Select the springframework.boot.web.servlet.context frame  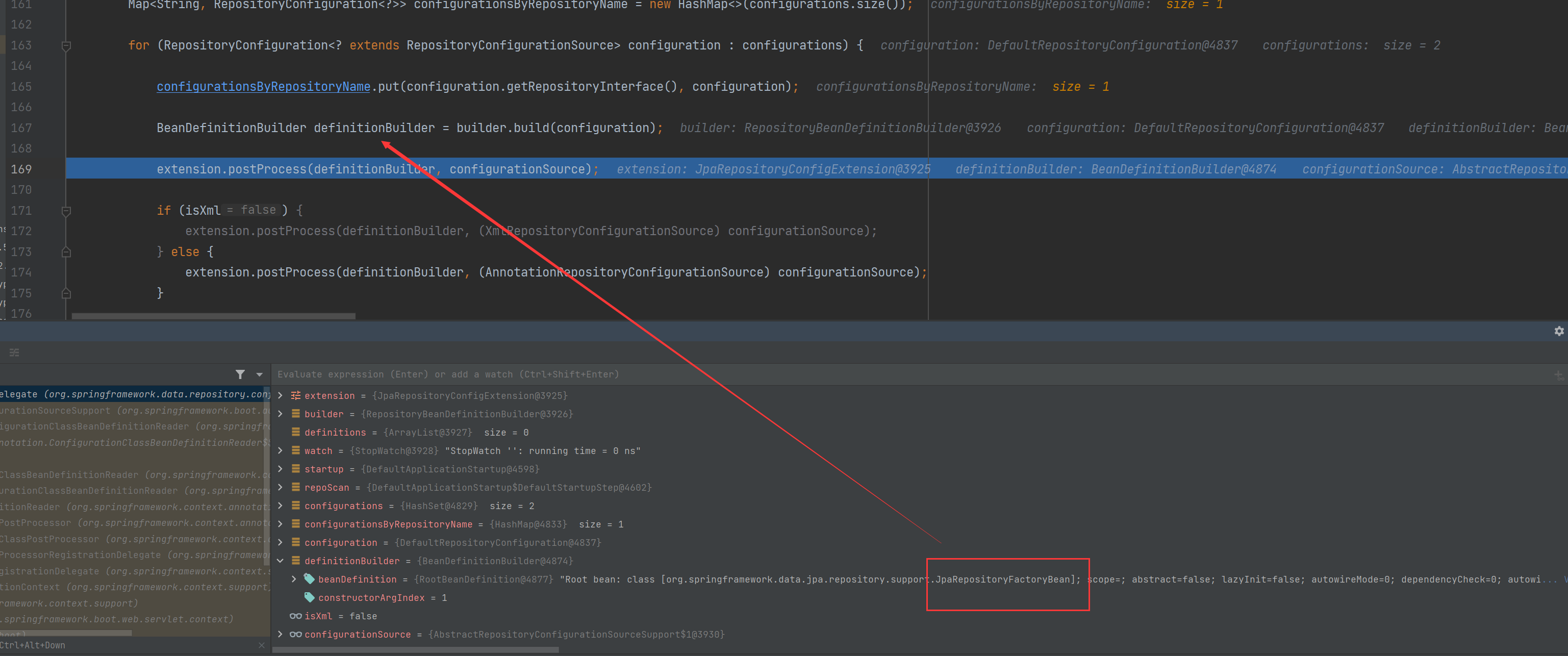point(134,619)
